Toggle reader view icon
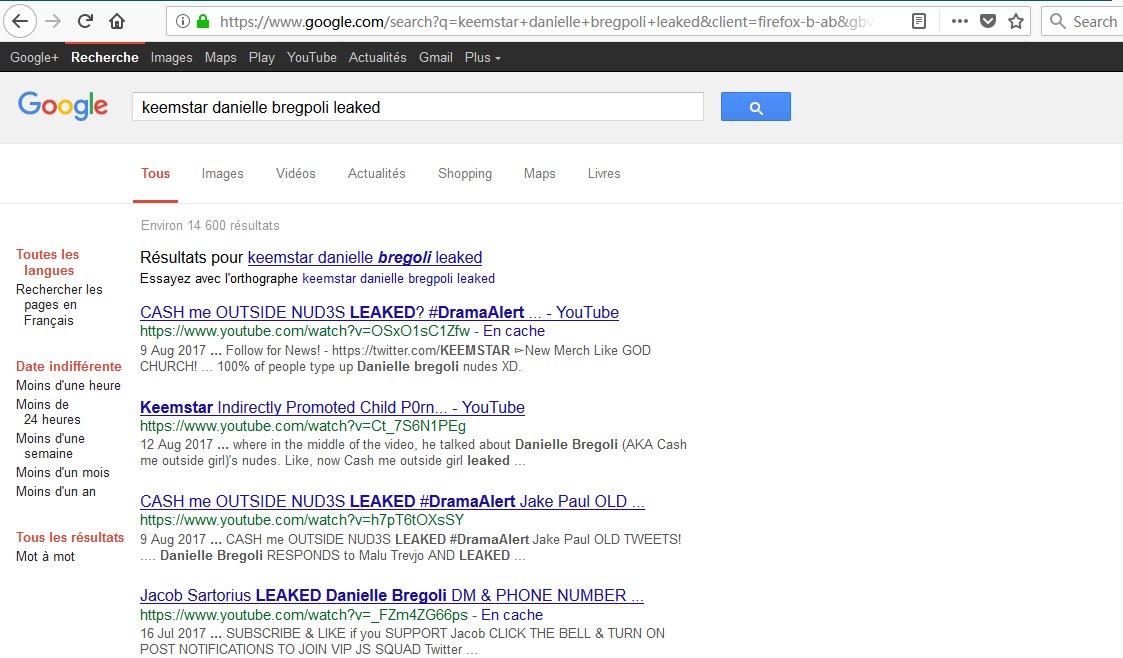This screenshot has width=1123, height=658. (x=919, y=21)
